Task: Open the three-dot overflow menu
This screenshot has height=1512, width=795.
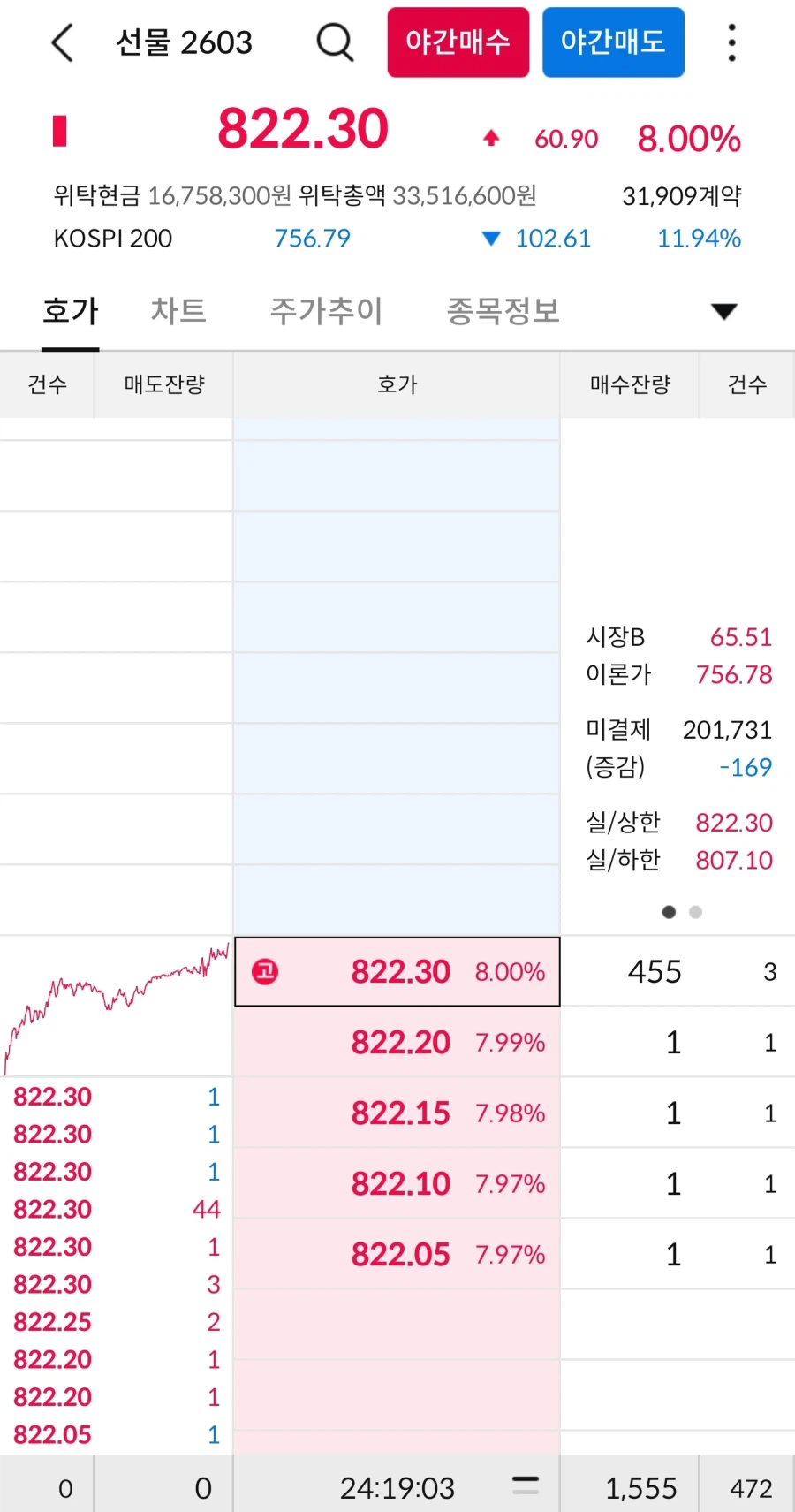Action: tap(731, 42)
